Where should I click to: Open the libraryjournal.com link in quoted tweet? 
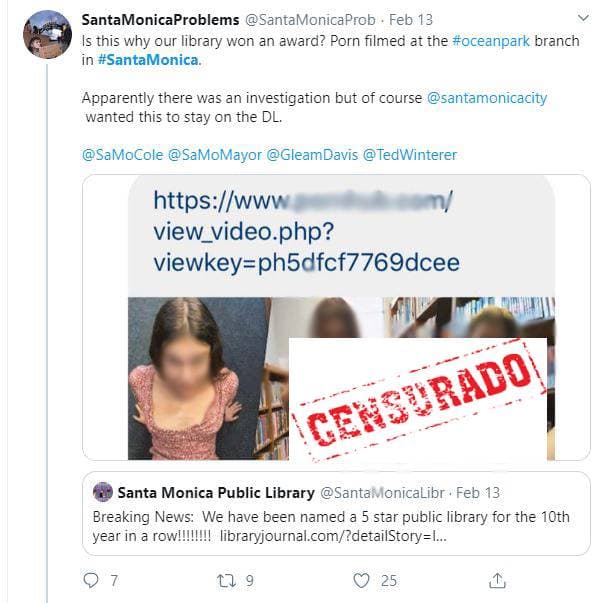click(x=333, y=536)
